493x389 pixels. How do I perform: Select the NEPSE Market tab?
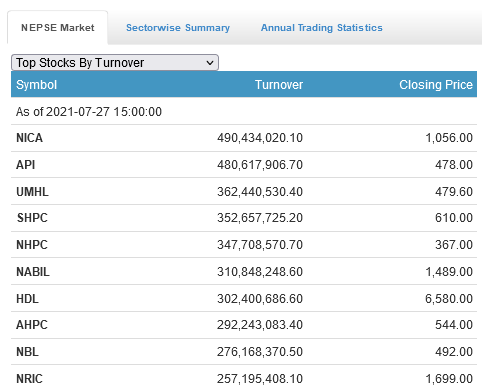(58, 28)
